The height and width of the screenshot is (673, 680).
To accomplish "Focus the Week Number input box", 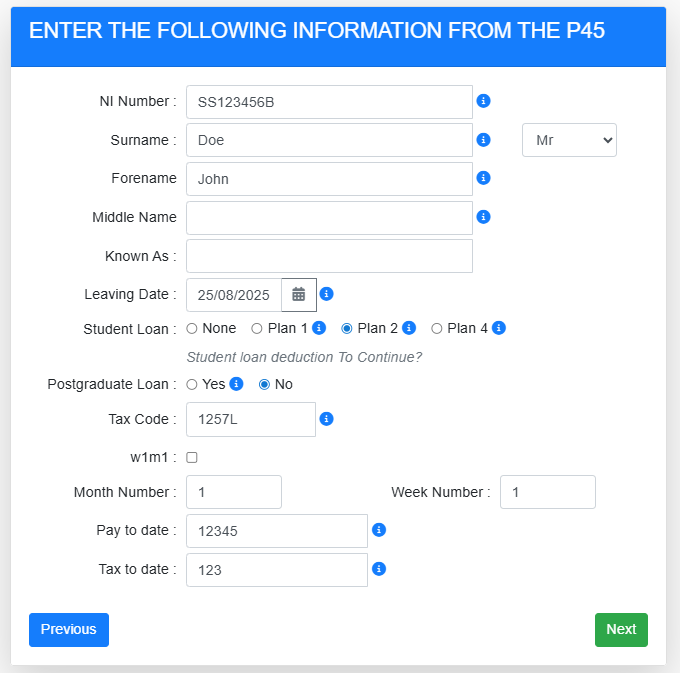I will [547, 492].
